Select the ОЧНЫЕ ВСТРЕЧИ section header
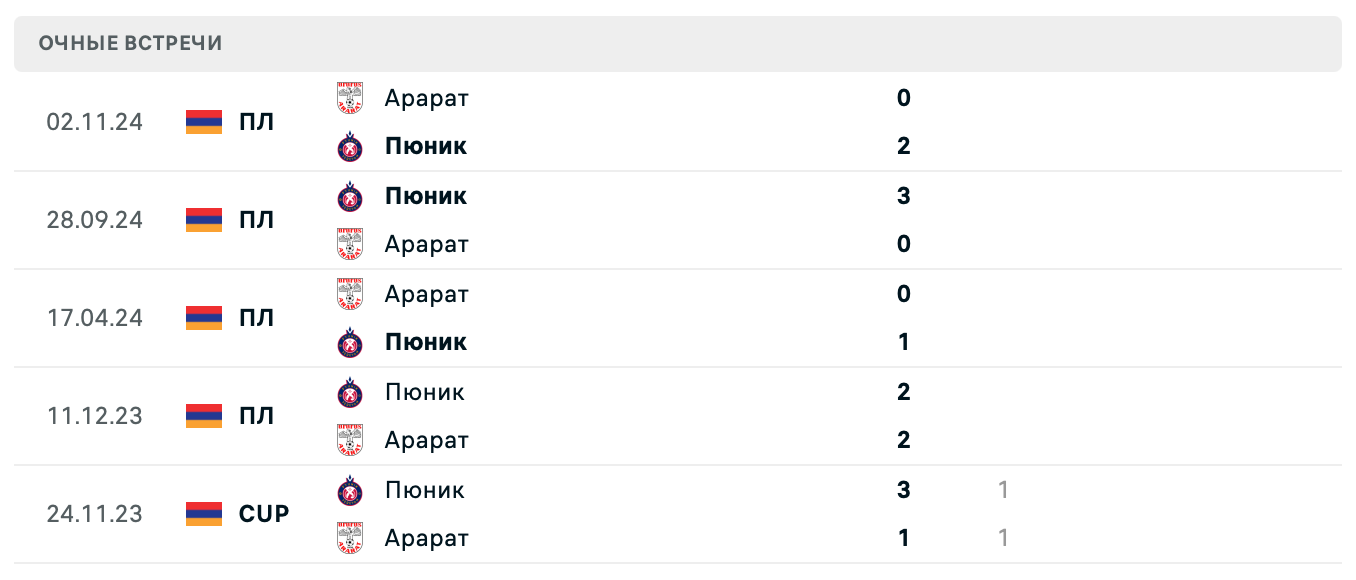The image size is (1356, 580). 131,43
